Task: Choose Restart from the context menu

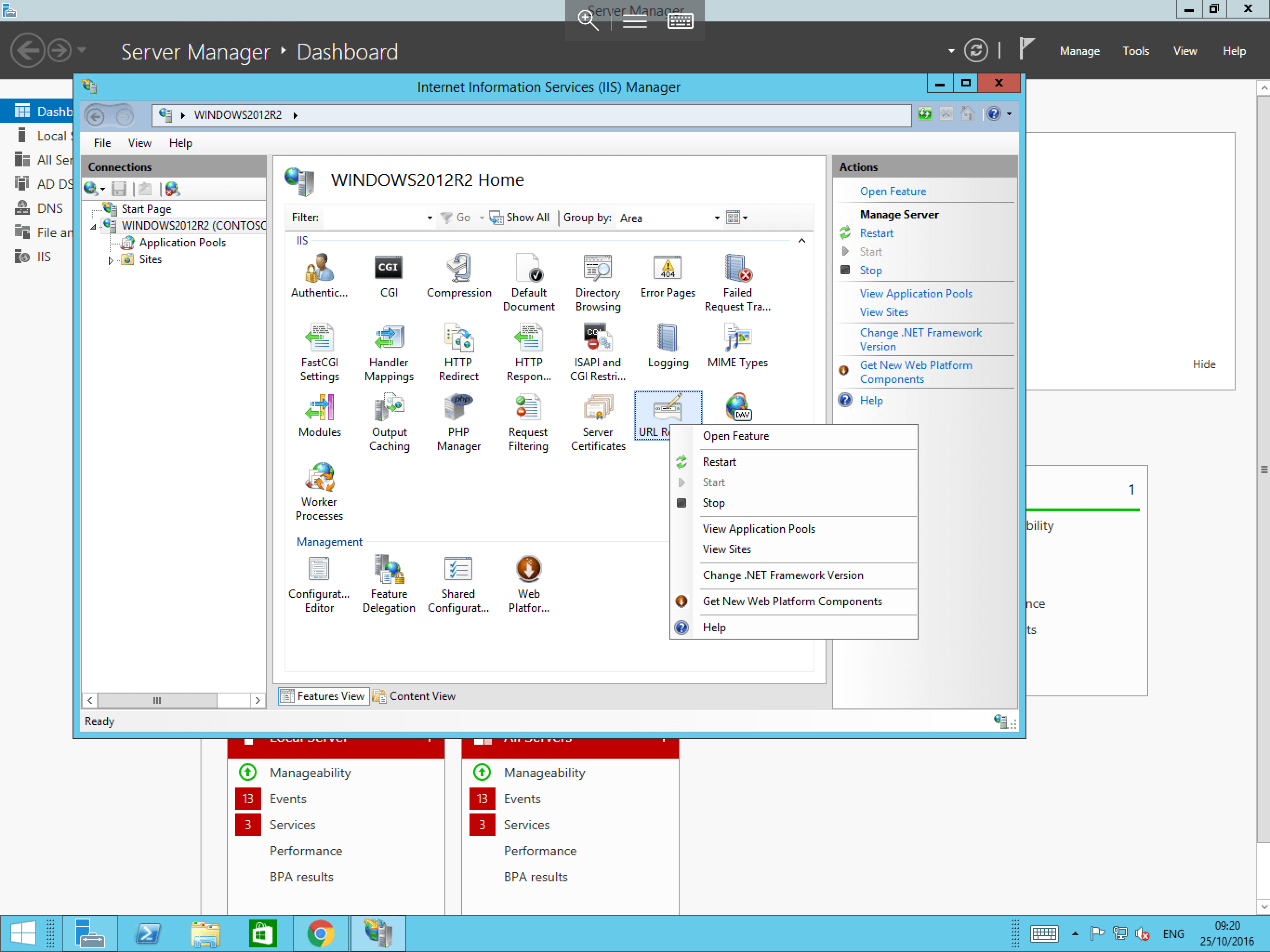Action: pyautogui.click(x=719, y=462)
